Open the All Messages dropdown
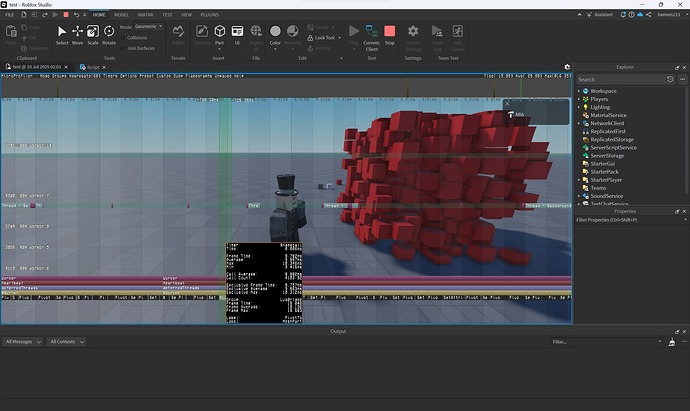Image resolution: width=690 pixels, height=411 pixels. (22, 342)
